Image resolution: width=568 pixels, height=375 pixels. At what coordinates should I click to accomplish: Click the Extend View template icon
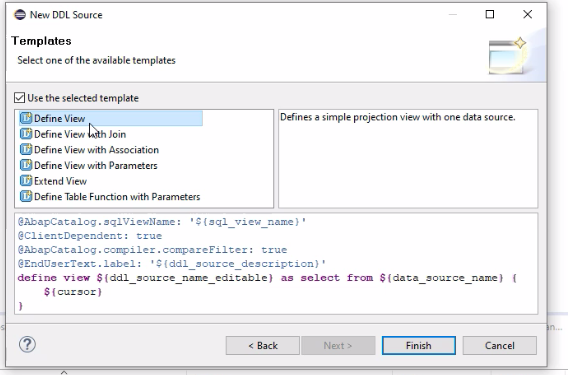[26, 181]
